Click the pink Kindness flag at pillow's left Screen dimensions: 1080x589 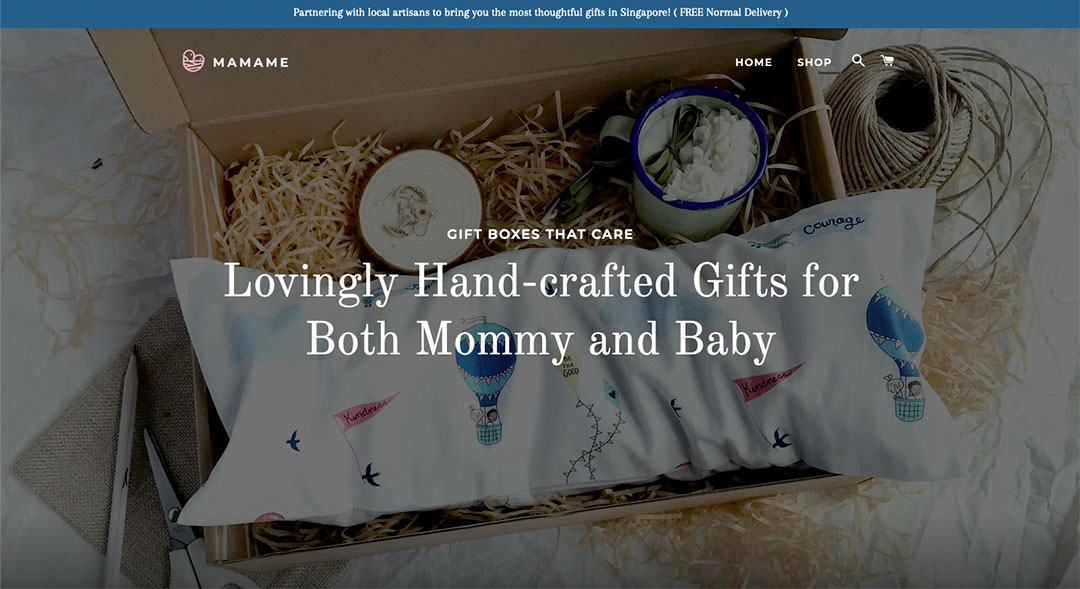coord(365,412)
